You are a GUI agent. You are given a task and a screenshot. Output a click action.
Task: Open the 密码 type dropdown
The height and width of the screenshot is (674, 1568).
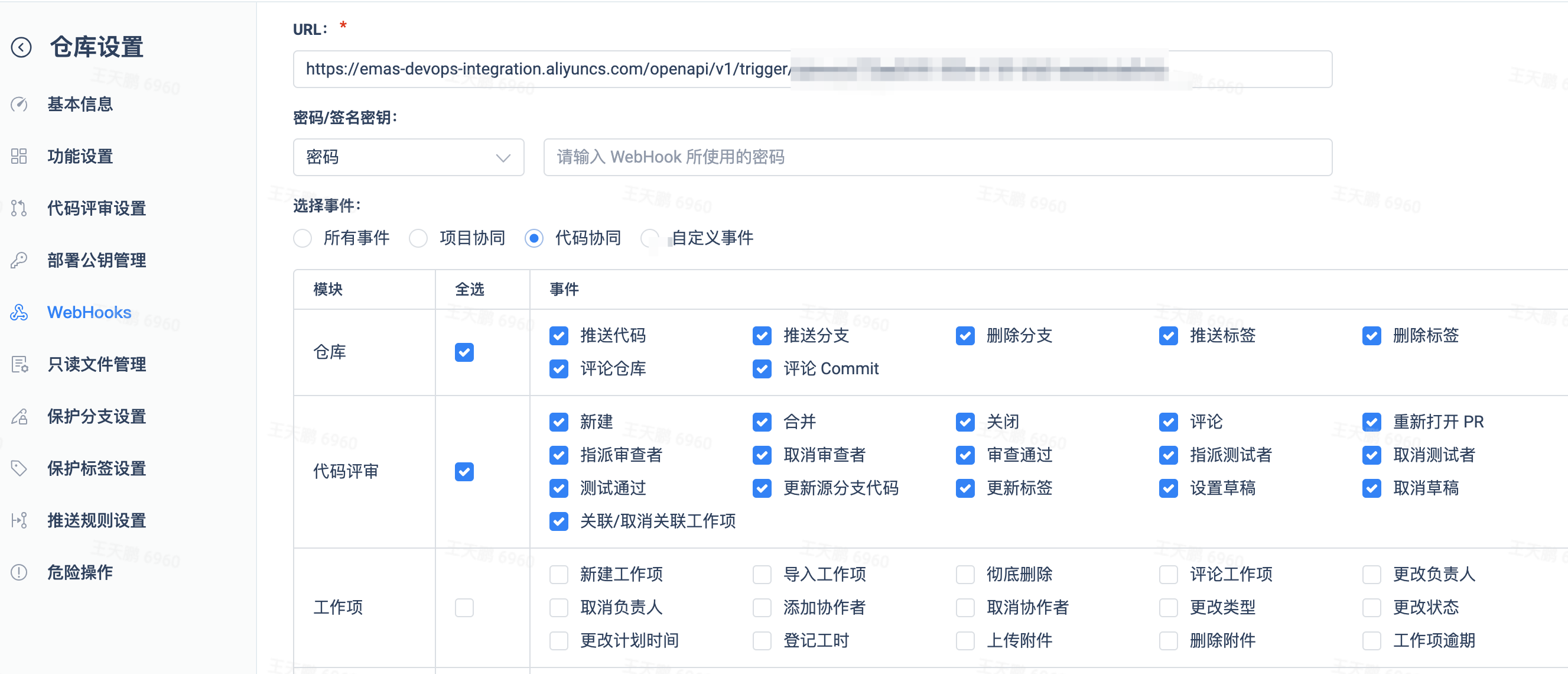pos(408,157)
